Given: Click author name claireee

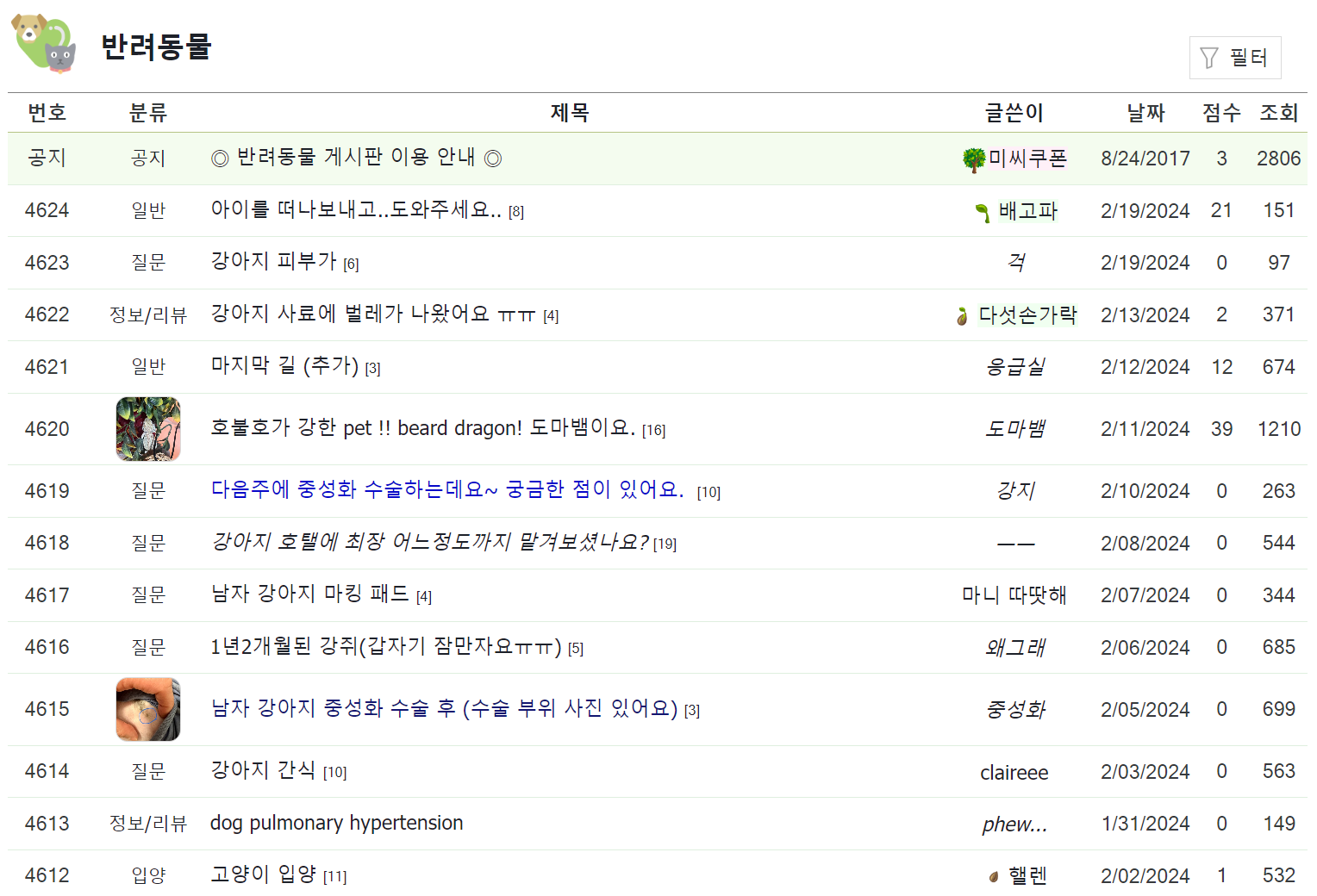Looking at the screenshot, I should point(1014,772).
